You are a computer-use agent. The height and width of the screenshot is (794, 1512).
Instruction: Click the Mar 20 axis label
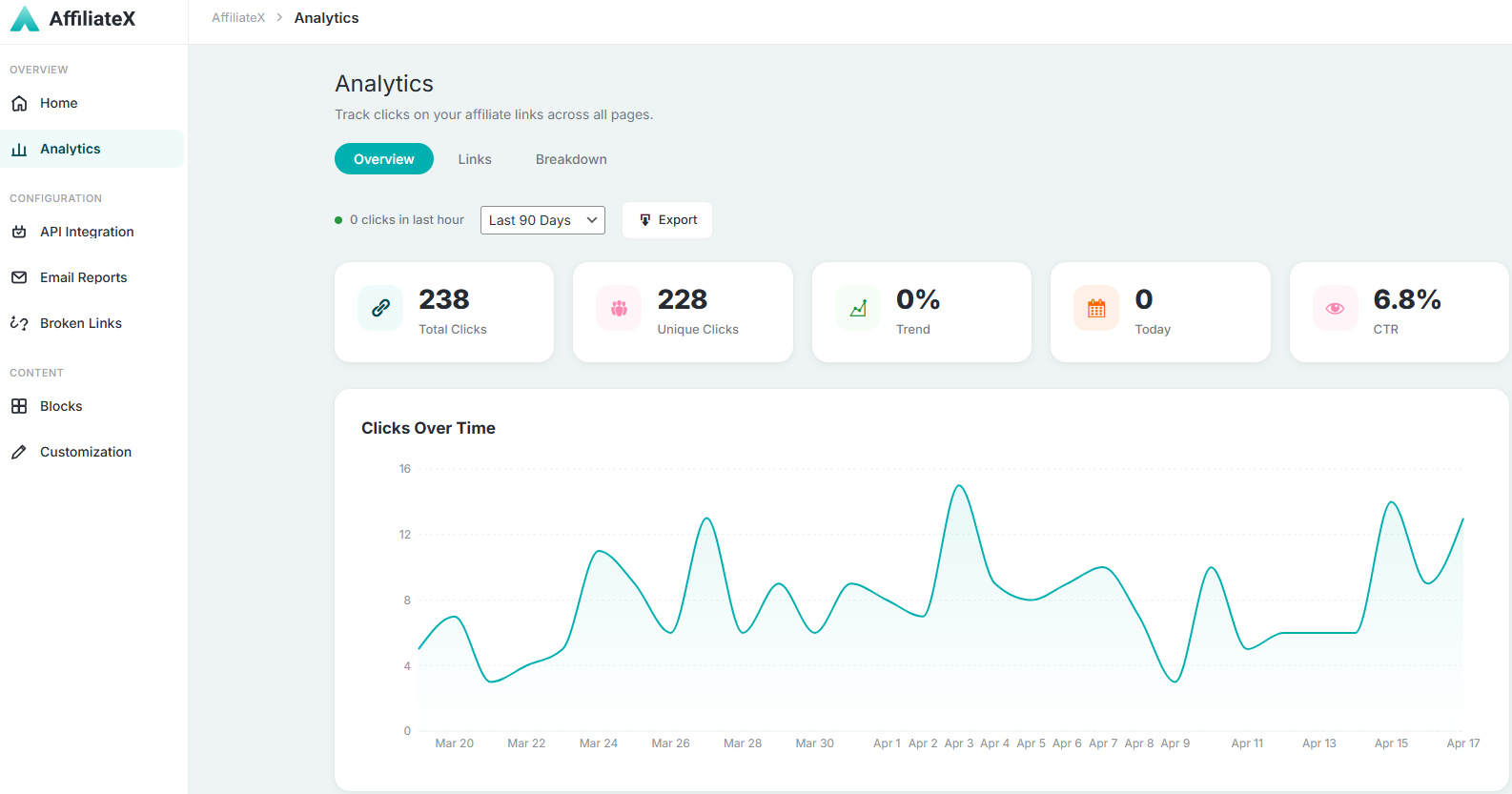455,743
